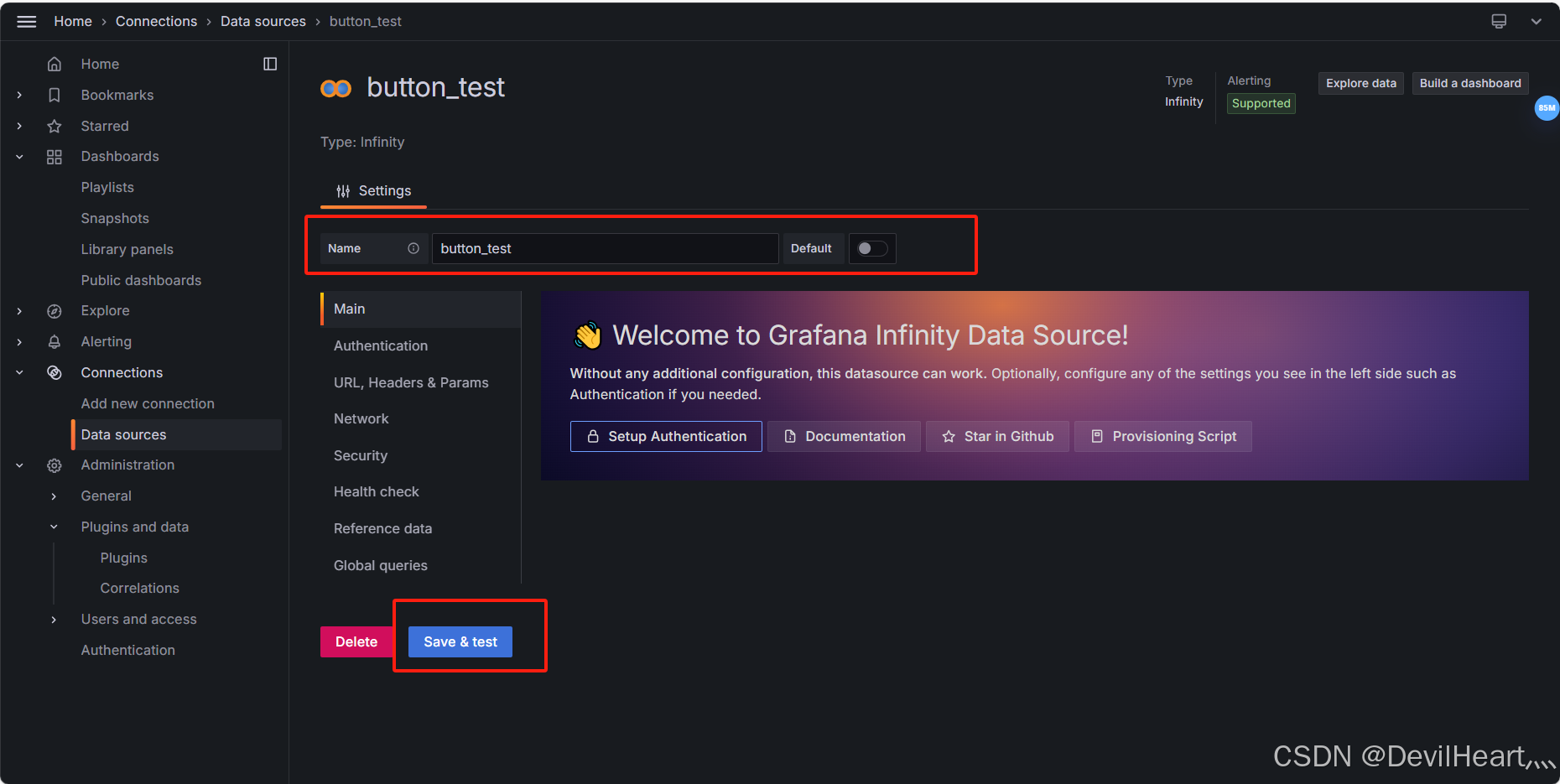Screen dimensions: 1560x784
Task: Click the Administration gear icon
Action: tap(55, 465)
